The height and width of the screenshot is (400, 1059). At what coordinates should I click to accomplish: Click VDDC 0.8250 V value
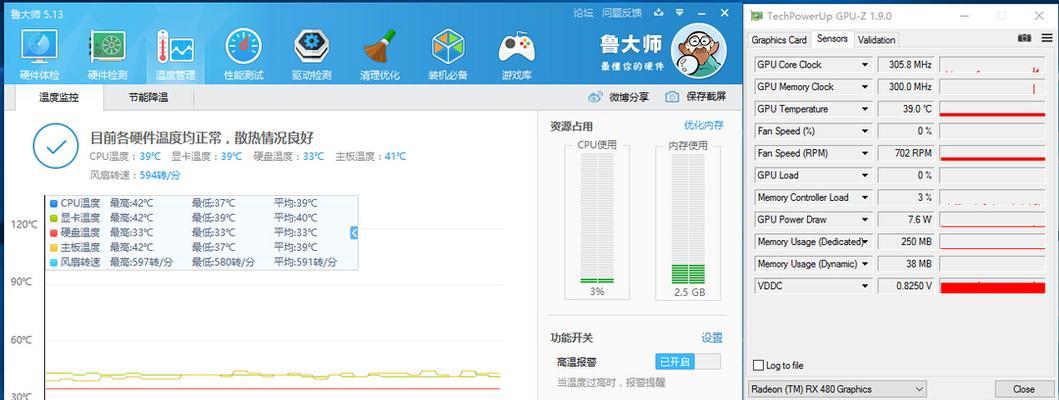tap(906, 286)
